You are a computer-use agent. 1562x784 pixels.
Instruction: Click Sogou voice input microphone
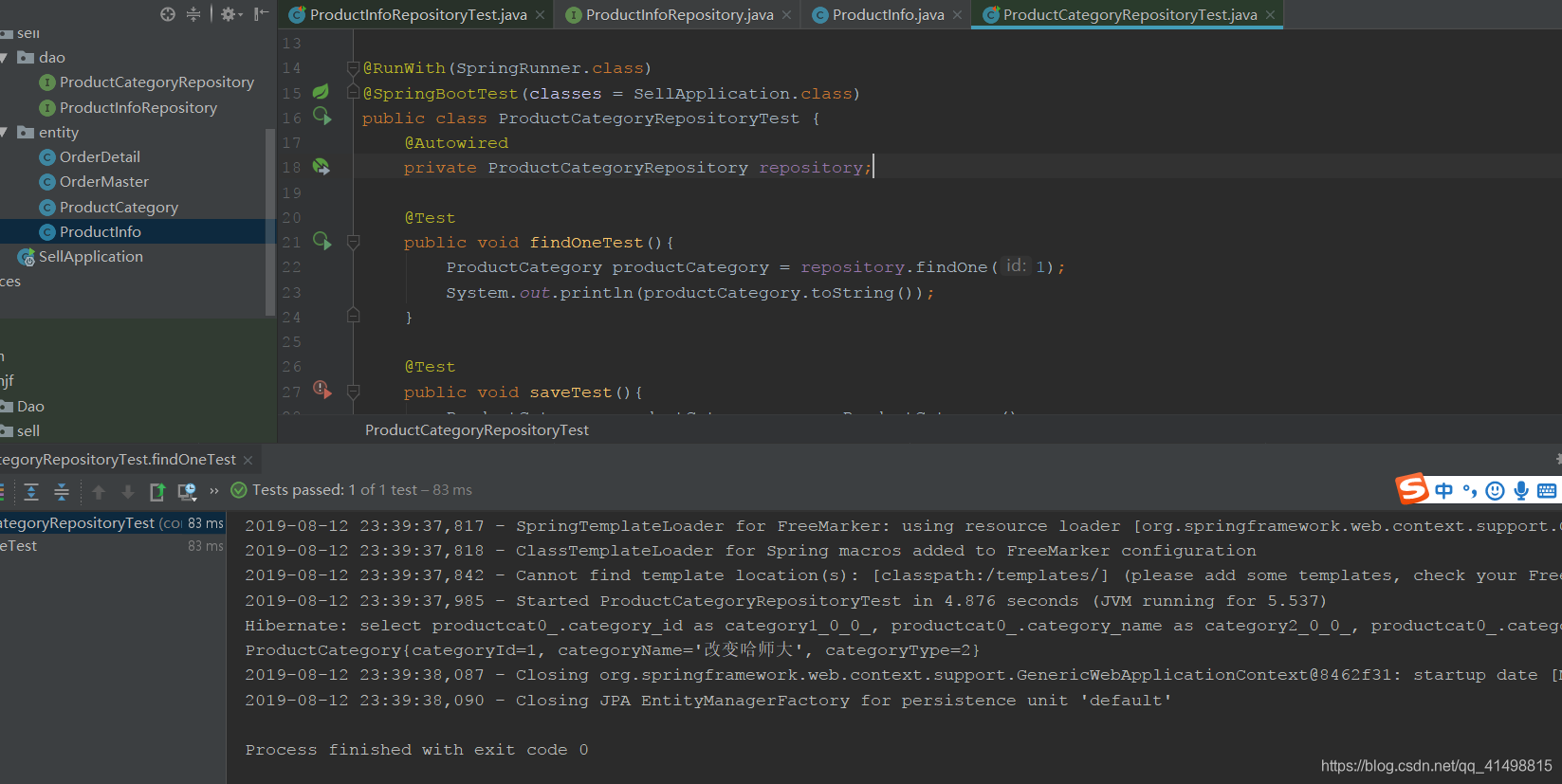point(1521,490)
